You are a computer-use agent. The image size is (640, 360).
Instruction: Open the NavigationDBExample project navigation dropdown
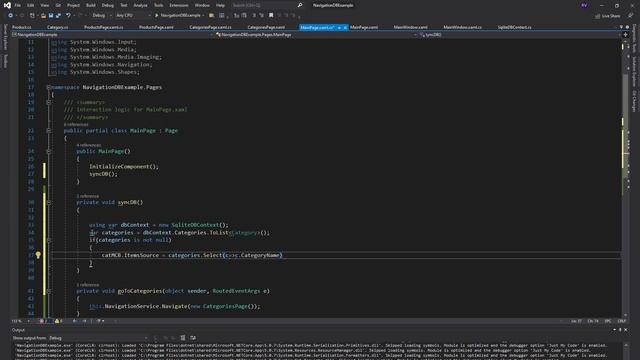[112, 35]
